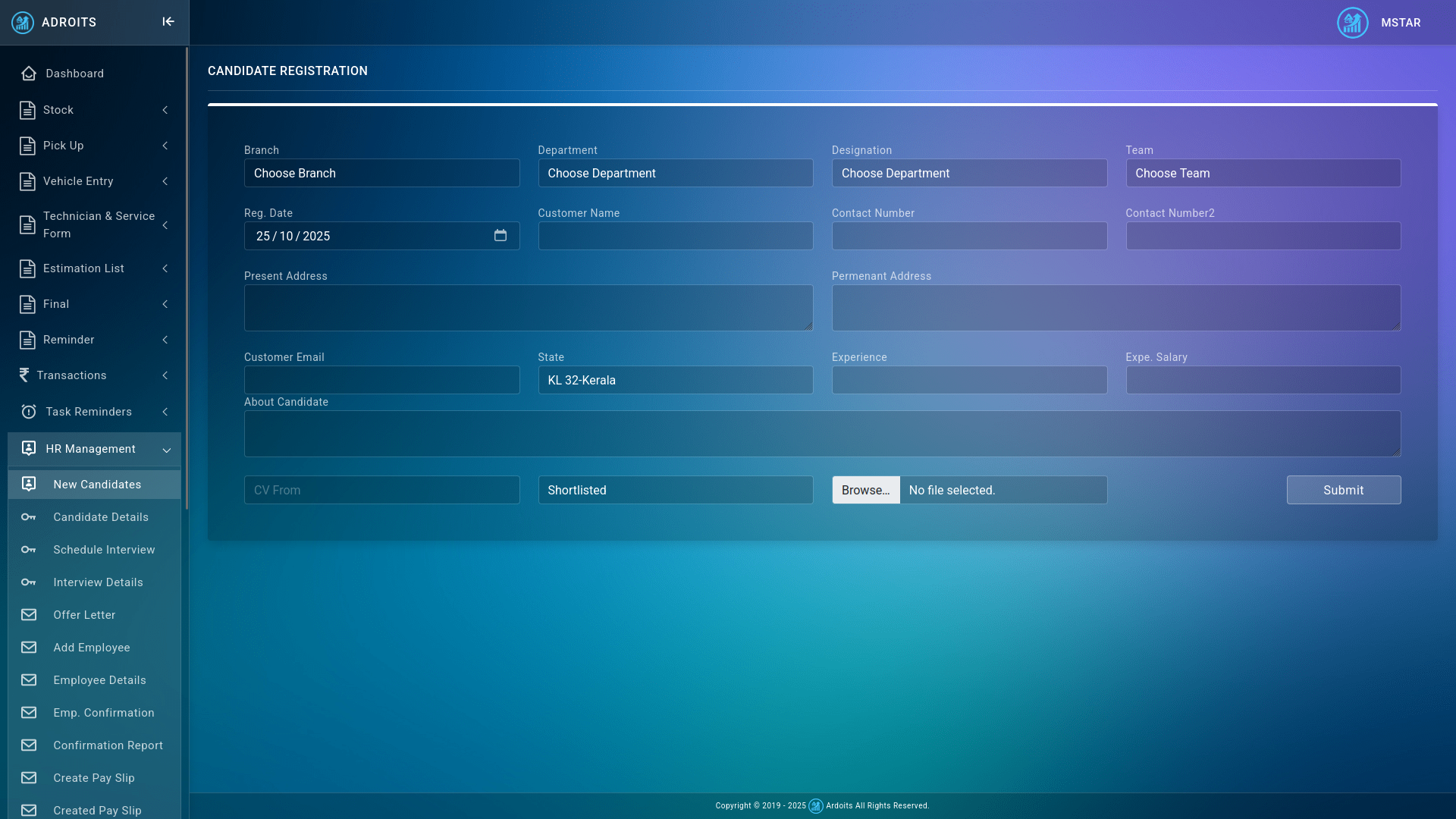Click Browse to choose a file

865,490
